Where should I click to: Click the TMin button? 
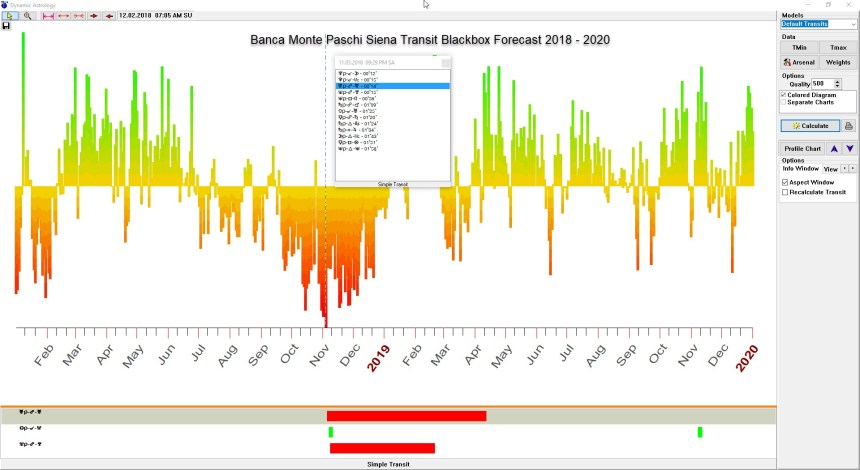(x=799, y=48)
